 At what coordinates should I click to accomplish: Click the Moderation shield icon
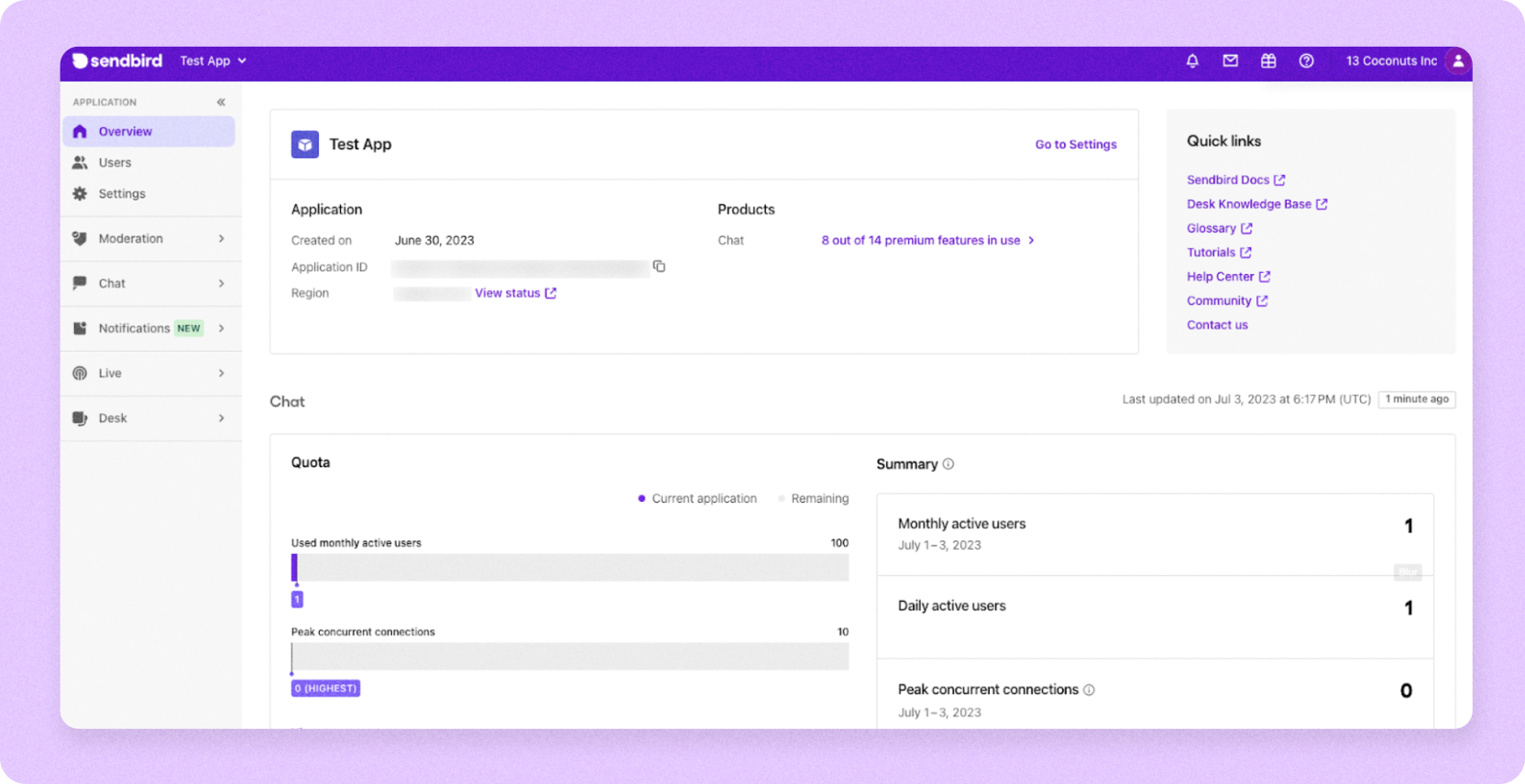point(80,238)
